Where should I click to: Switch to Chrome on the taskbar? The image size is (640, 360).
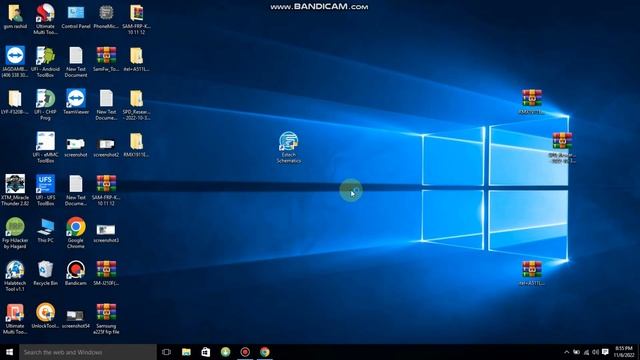(264, 352)
